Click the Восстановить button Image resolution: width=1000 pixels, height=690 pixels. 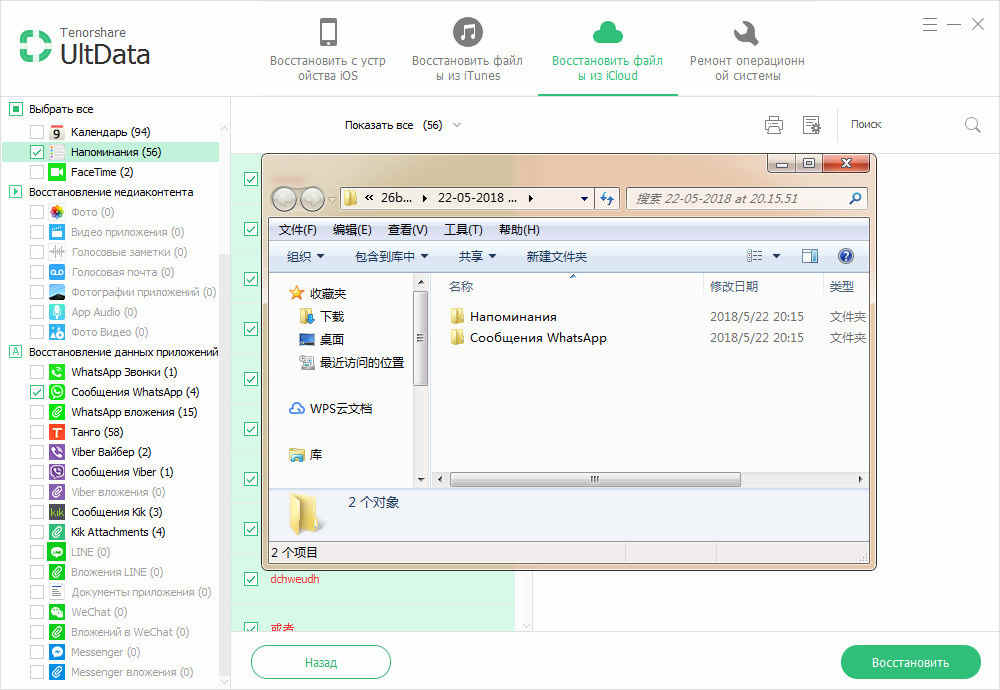[x=910, y=663]
